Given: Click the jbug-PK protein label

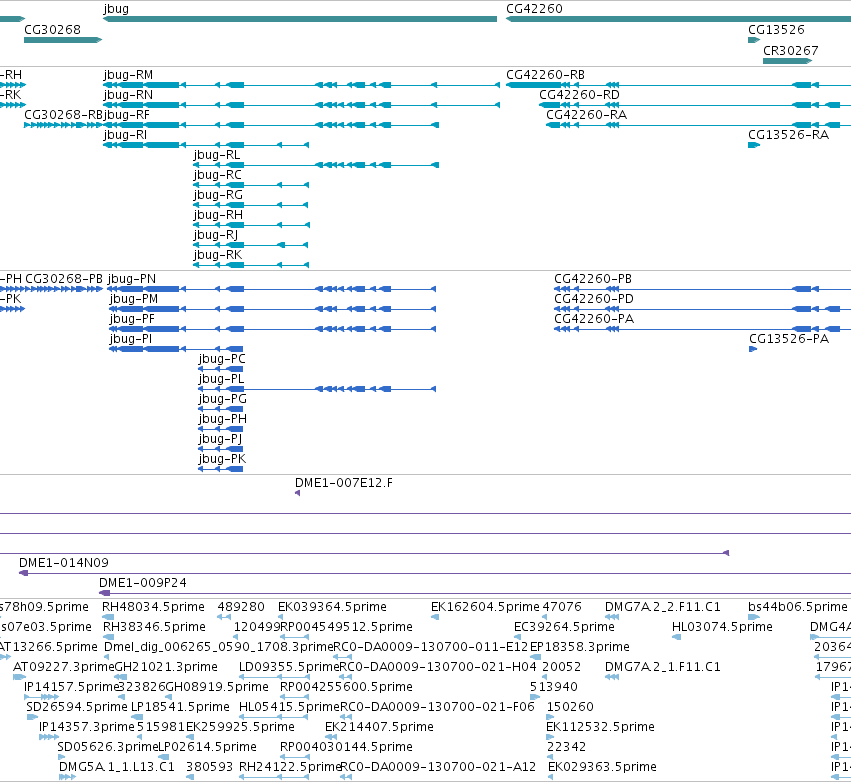Looking at the screenshot, I should (x=222, y=460).
